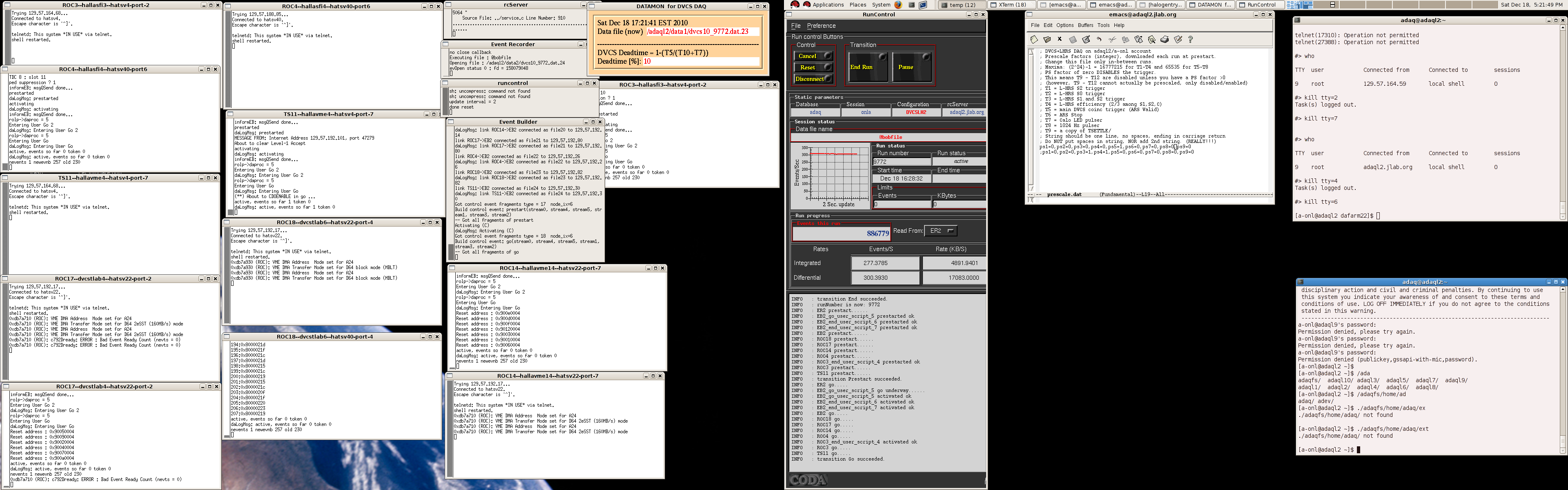Click the @bobfile data file name field
Screen dimensions: 1568x490
(x=888, y=137)
